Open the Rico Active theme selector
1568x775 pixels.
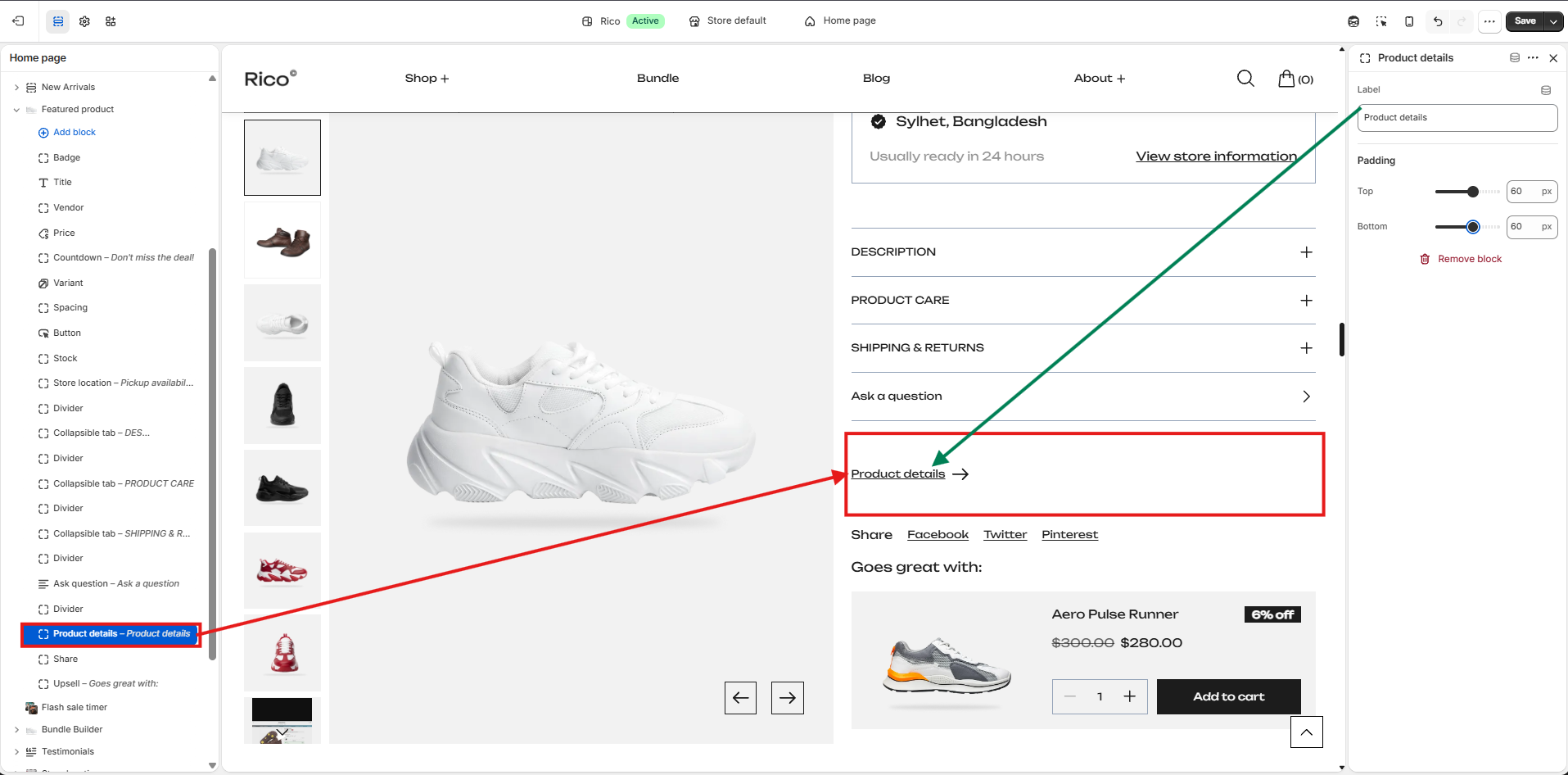tap(623, 21)
